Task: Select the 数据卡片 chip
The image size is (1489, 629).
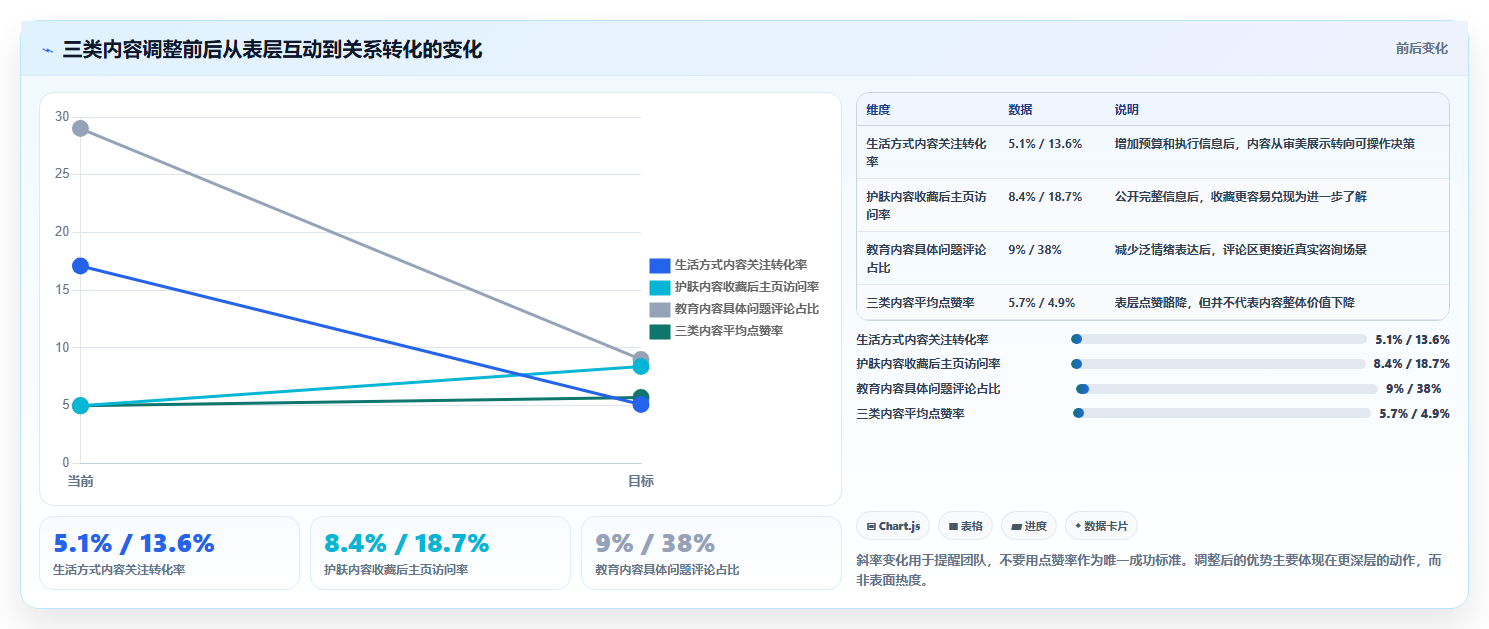Action: (x=1101, y=526)
